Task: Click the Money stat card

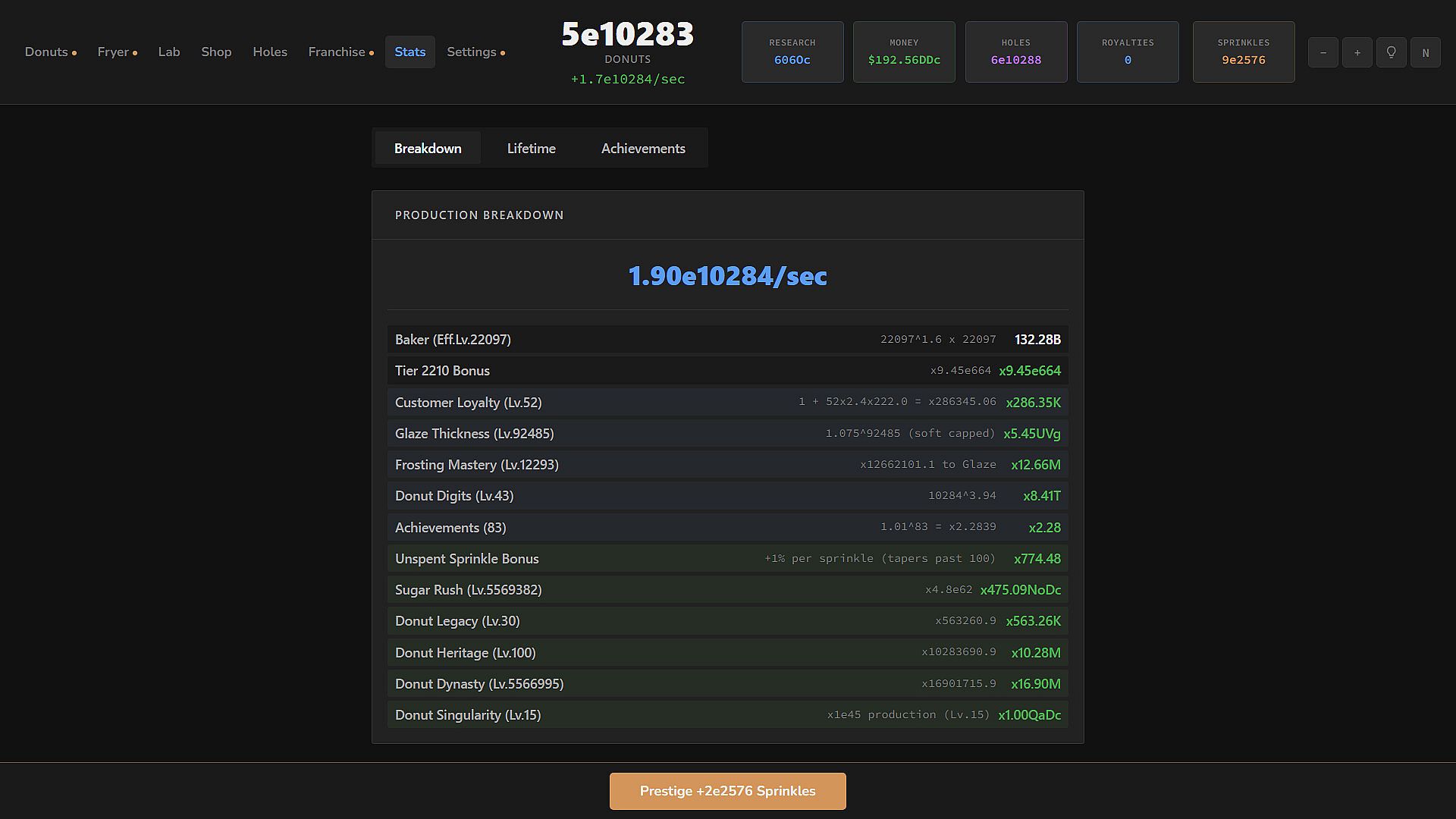Action: click(904, 52)
